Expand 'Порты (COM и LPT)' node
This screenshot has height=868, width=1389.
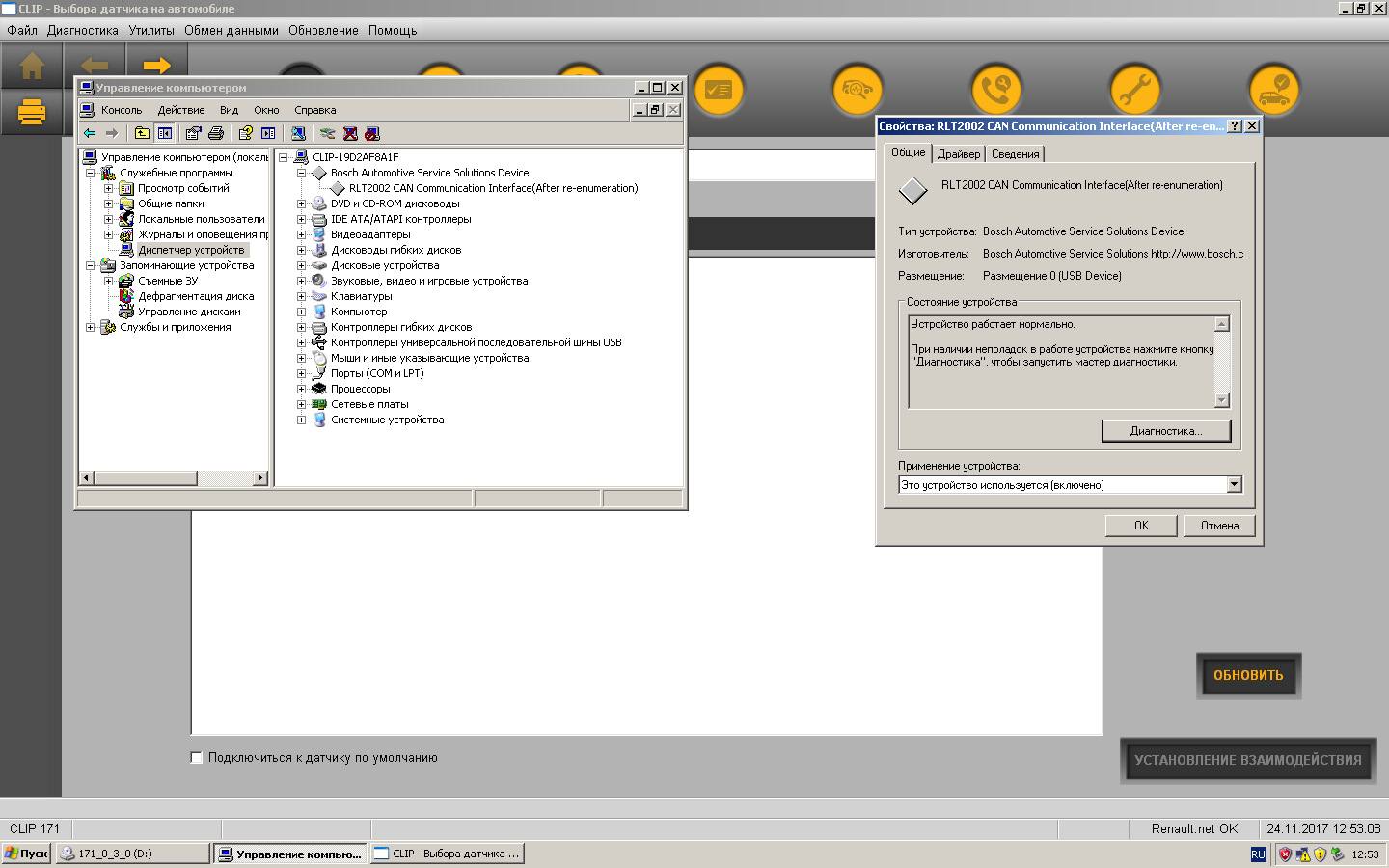[x=301, y=374]
